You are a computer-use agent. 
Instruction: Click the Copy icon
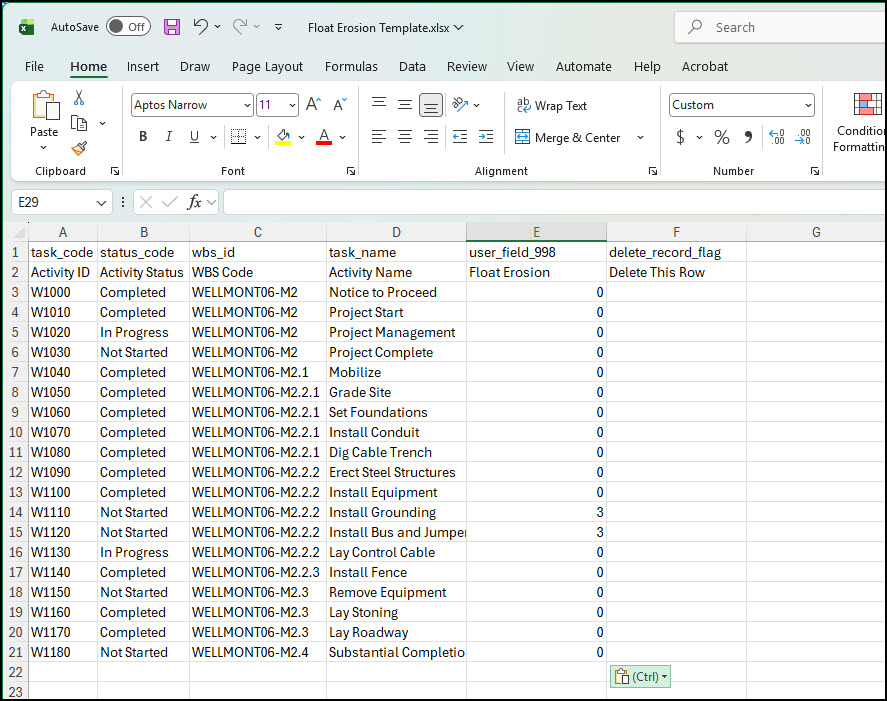point(79,123)
